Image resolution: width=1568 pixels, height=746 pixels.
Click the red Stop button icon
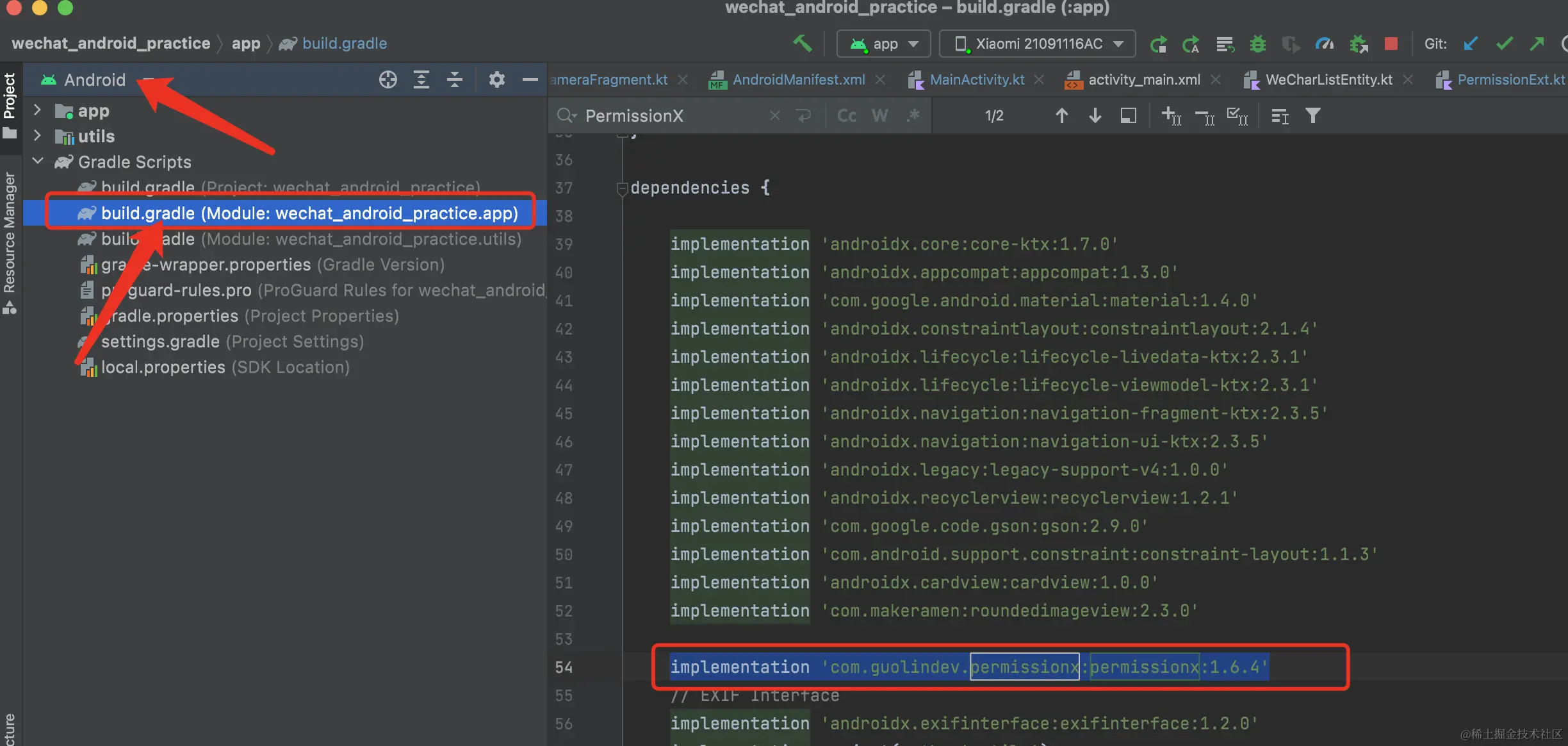click(1391, 44)
